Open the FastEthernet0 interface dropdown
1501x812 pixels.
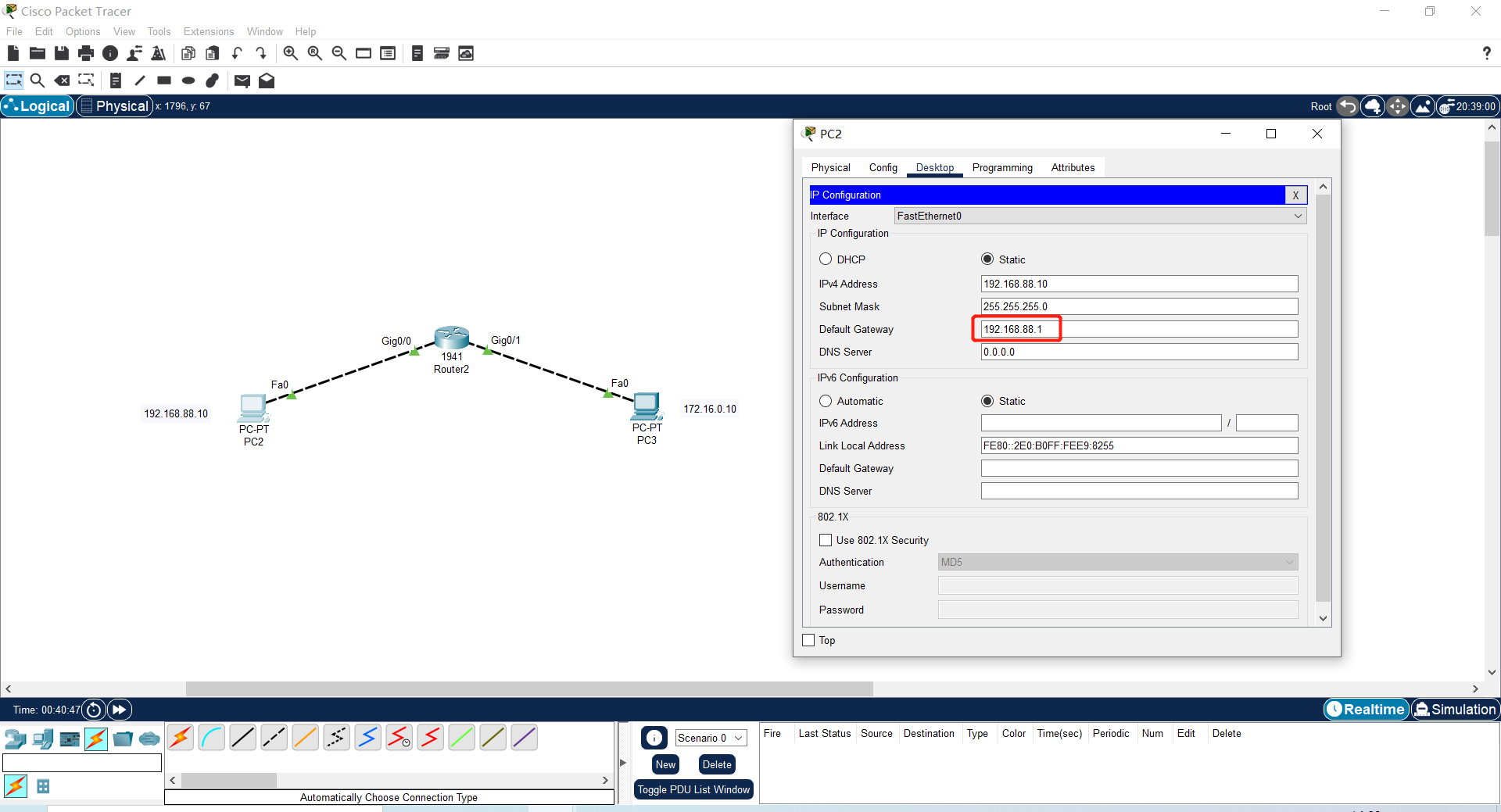pyautogui.click(x=1100, y=216)
